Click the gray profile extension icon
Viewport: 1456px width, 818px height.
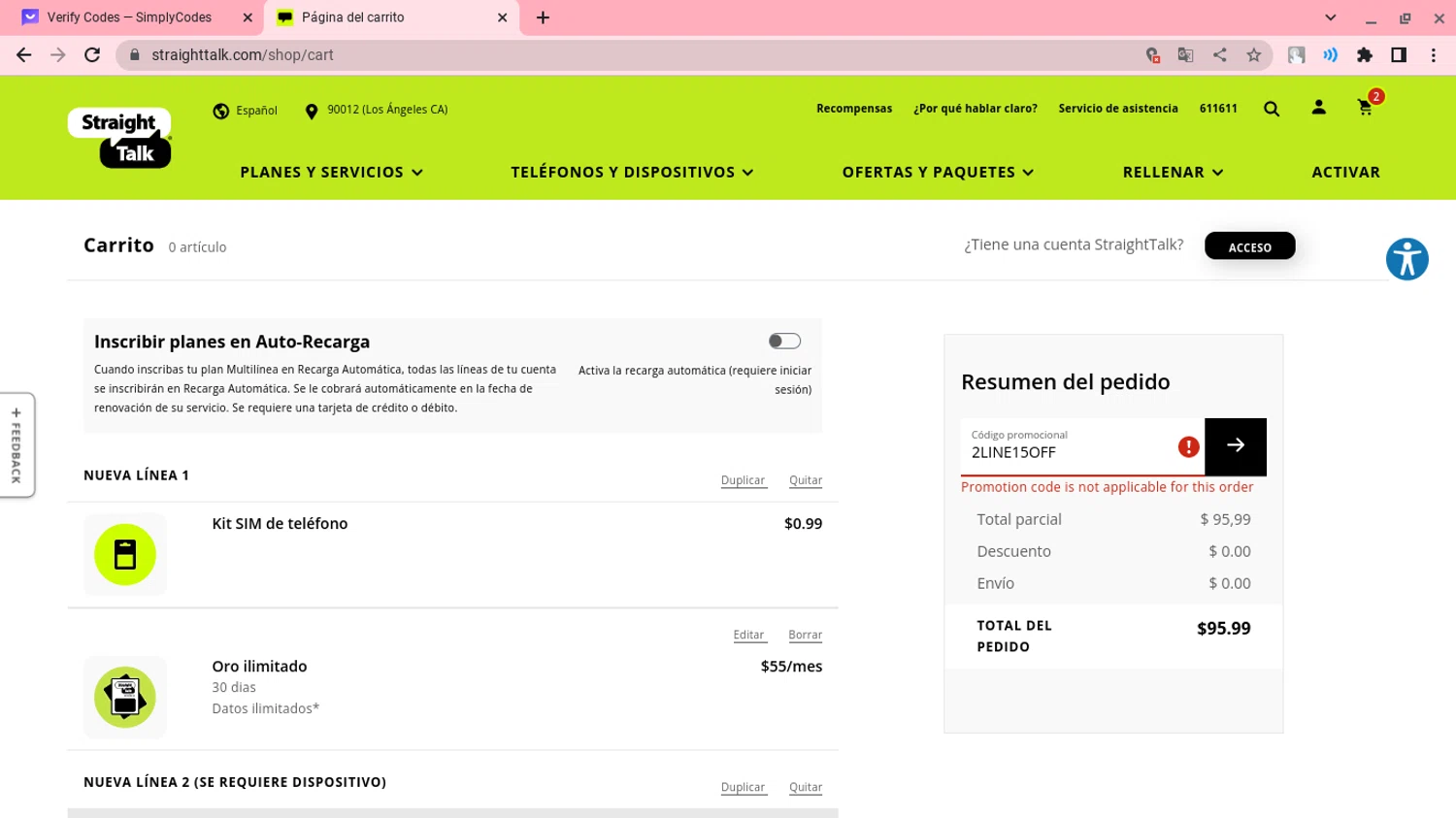pos(1296,55)
